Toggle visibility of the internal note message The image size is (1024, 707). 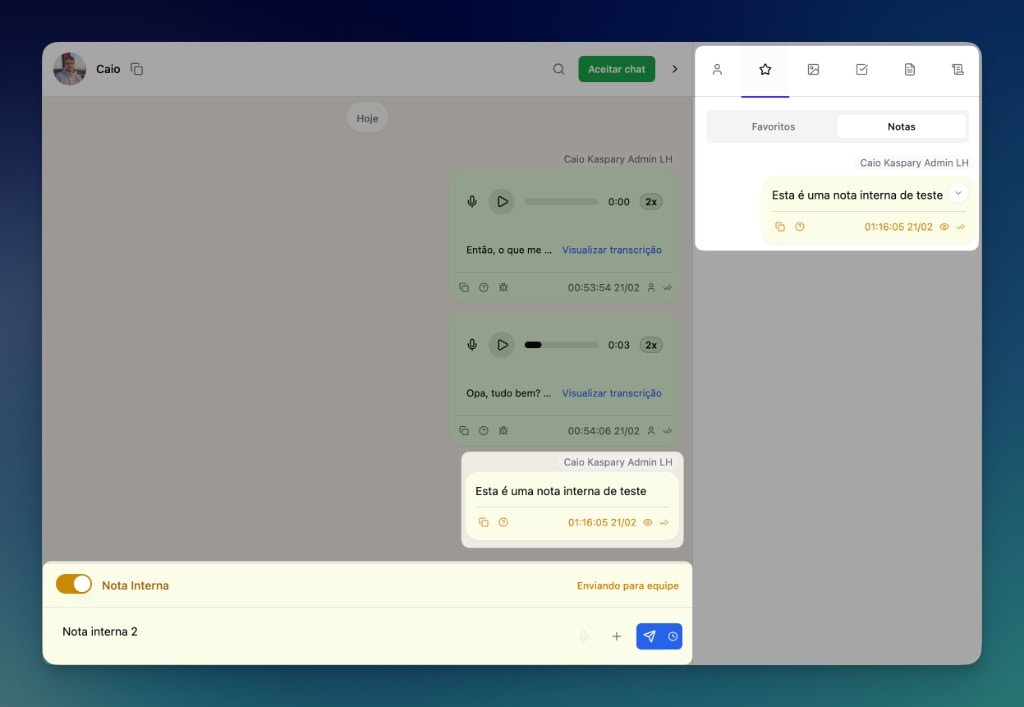point(647,522)
